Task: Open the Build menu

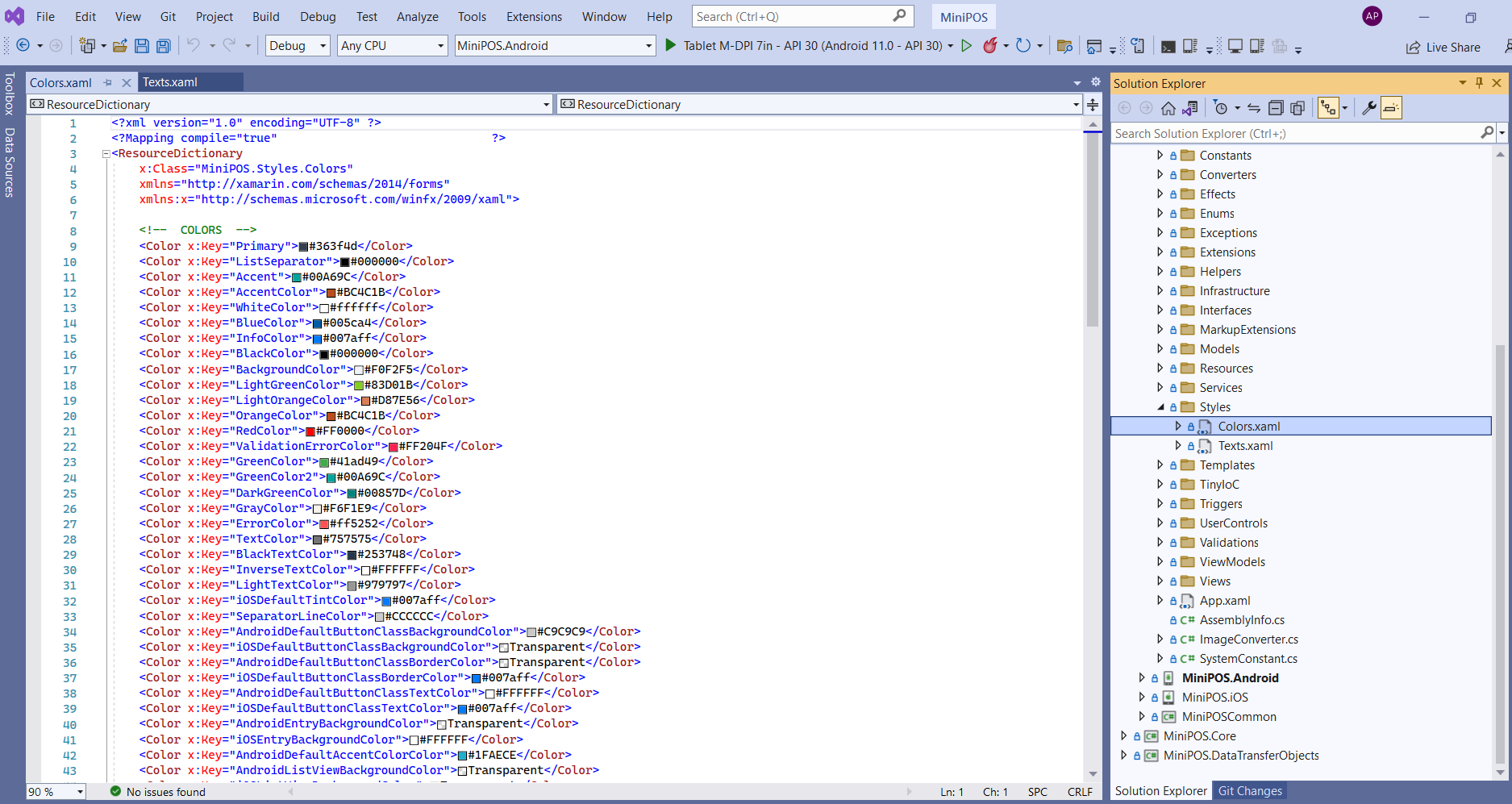Action: (x=265, y=16)
